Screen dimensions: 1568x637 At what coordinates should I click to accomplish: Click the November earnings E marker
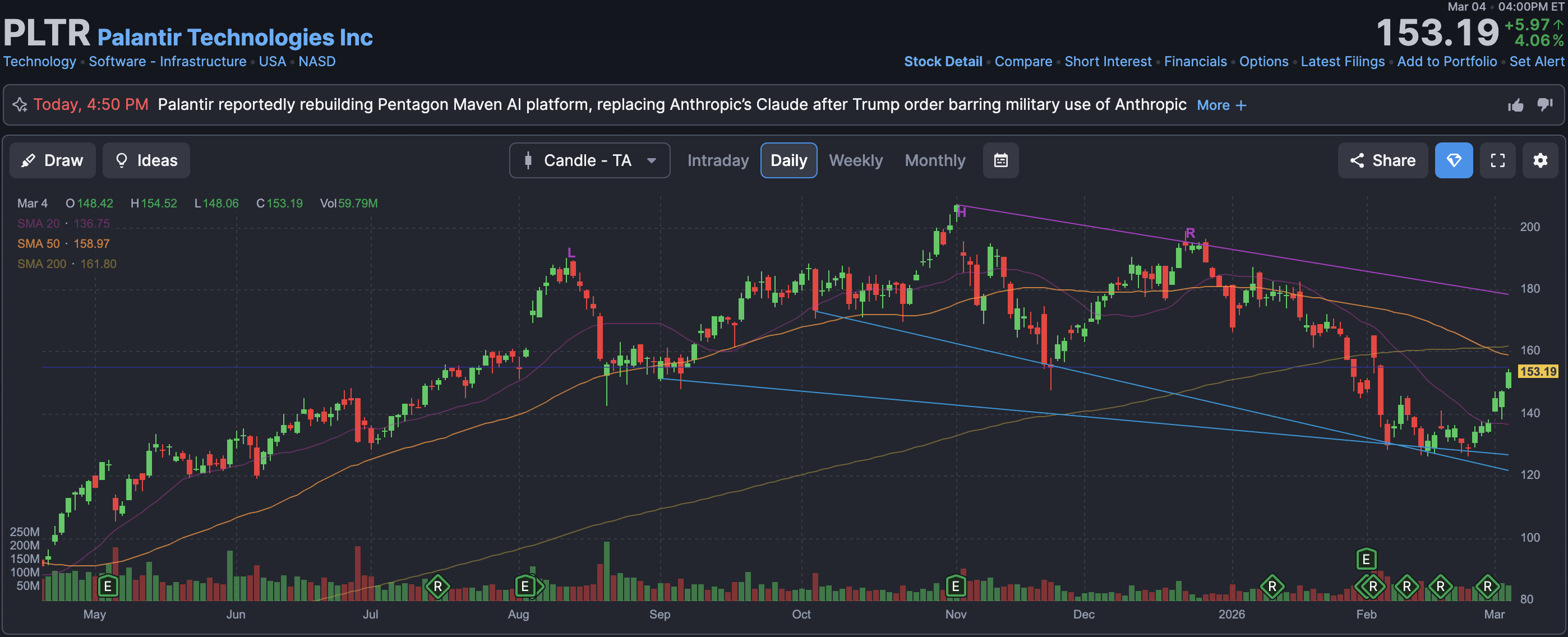click(x=956, y=587)
